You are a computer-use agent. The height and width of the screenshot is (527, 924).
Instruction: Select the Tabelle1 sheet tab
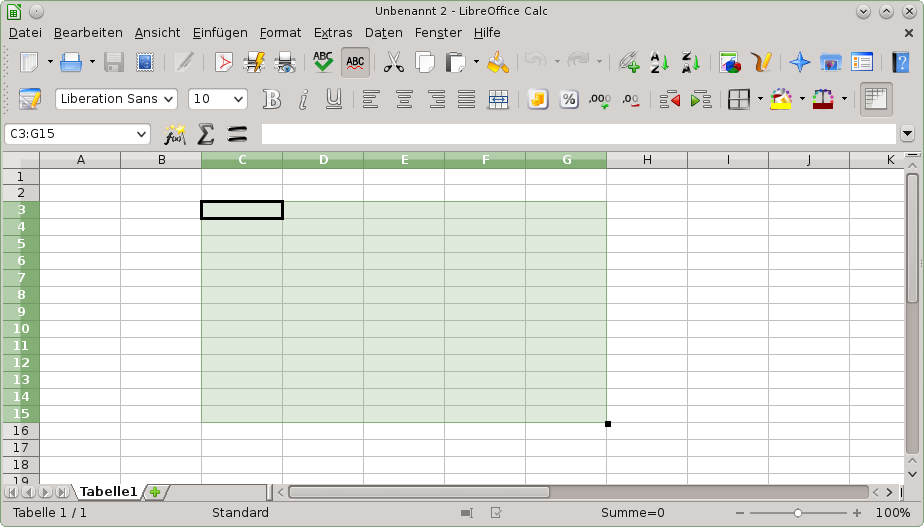(x=108, y=491)
